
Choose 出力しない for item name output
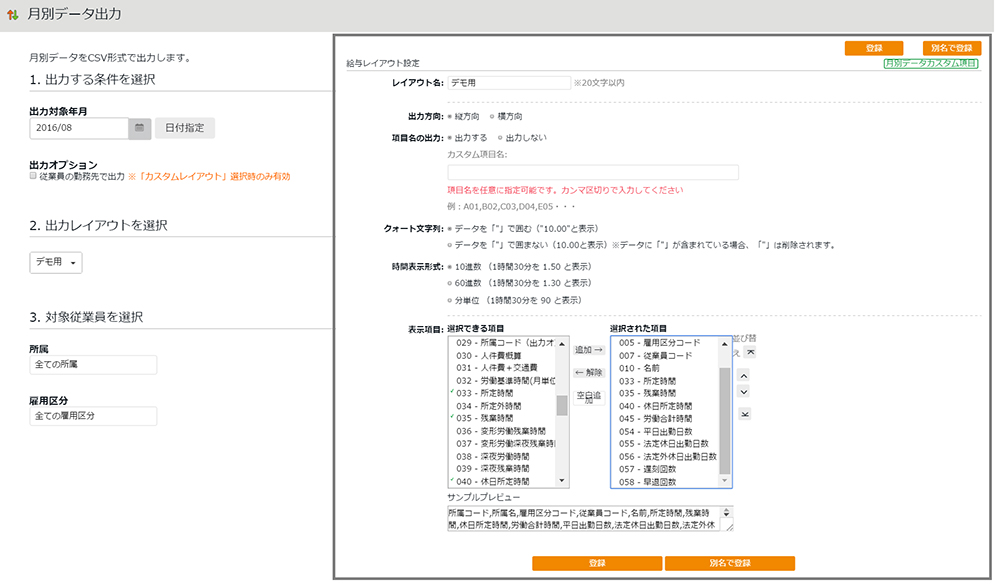tap(499, 137)
